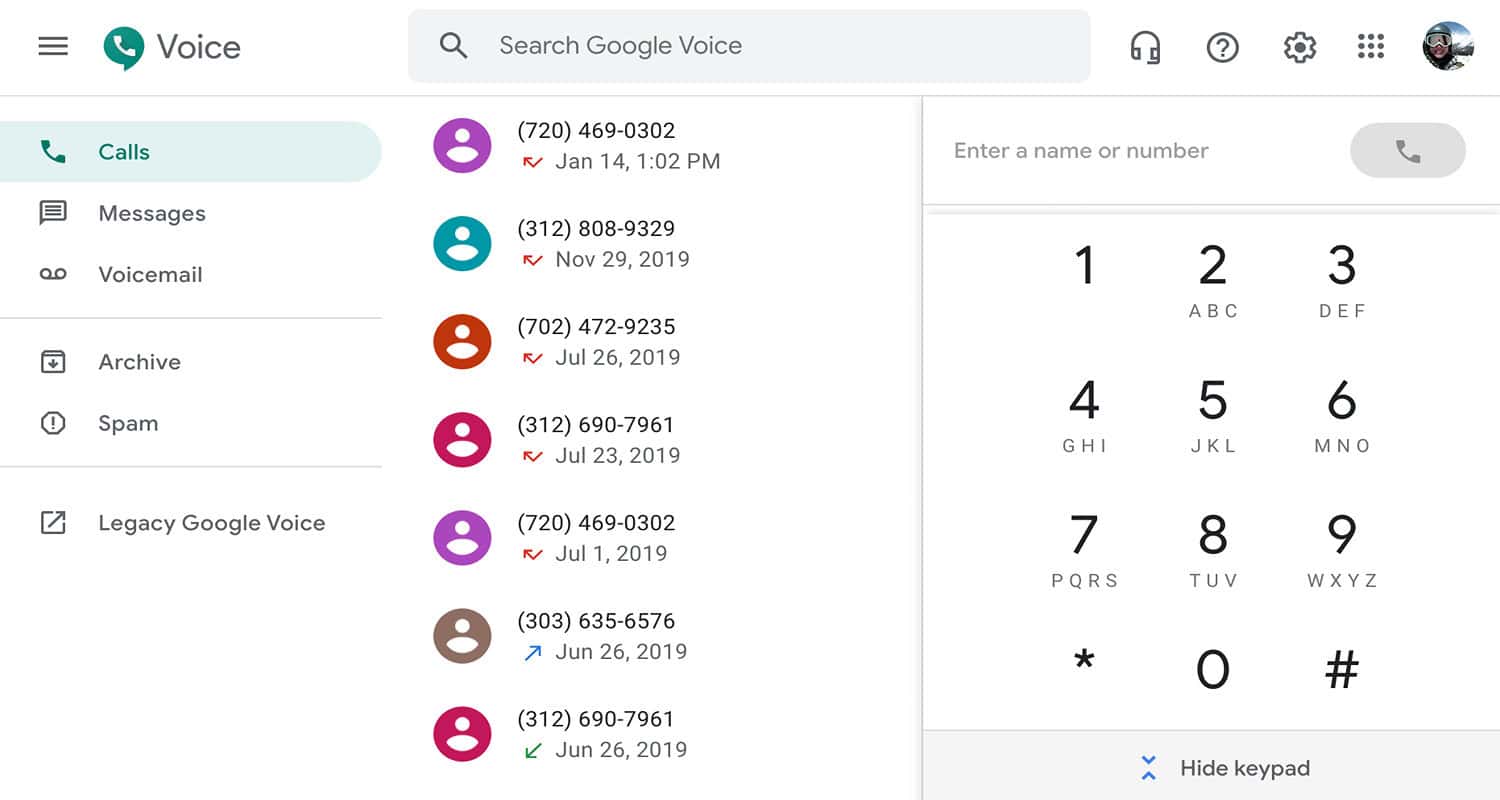
Task: Tap keypad digit 8 TUV
Action: point(1213,550)
